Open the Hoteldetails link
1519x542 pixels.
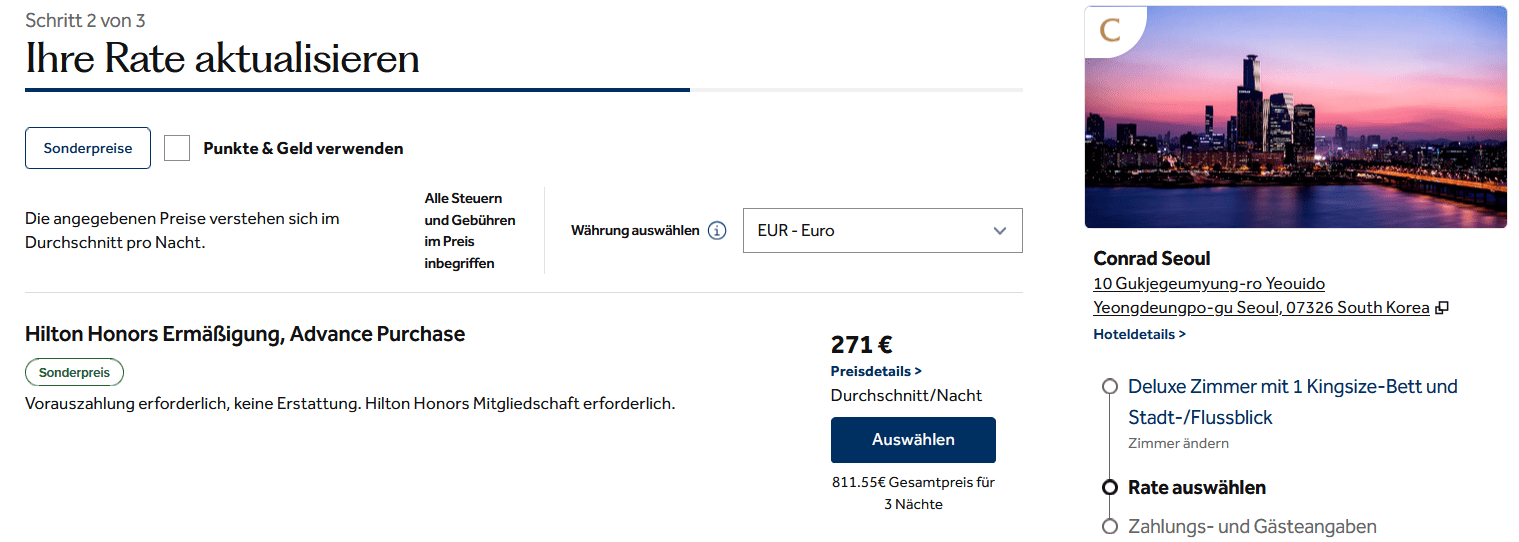pyautogui.click(x=1139, y=334)
